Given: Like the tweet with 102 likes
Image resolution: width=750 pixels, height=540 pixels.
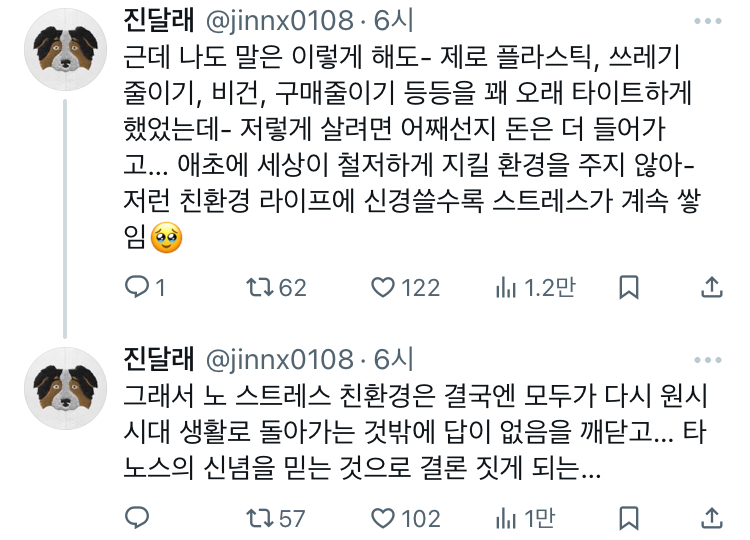Looking at the screenshot, I should (x=383, y=518).
